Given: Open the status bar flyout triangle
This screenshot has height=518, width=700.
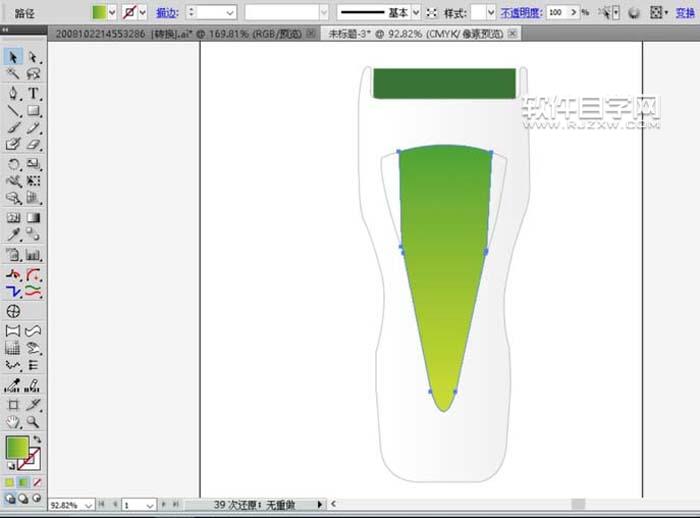Looking at the screenshot, I should point(320,505).
